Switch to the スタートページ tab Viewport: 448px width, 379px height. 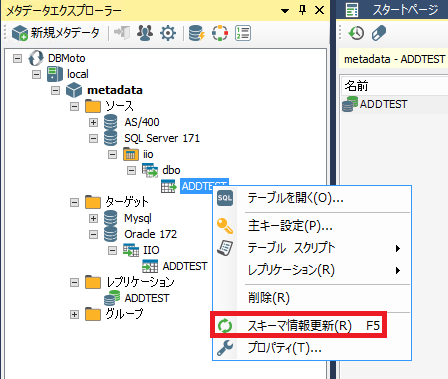[392, 10]
